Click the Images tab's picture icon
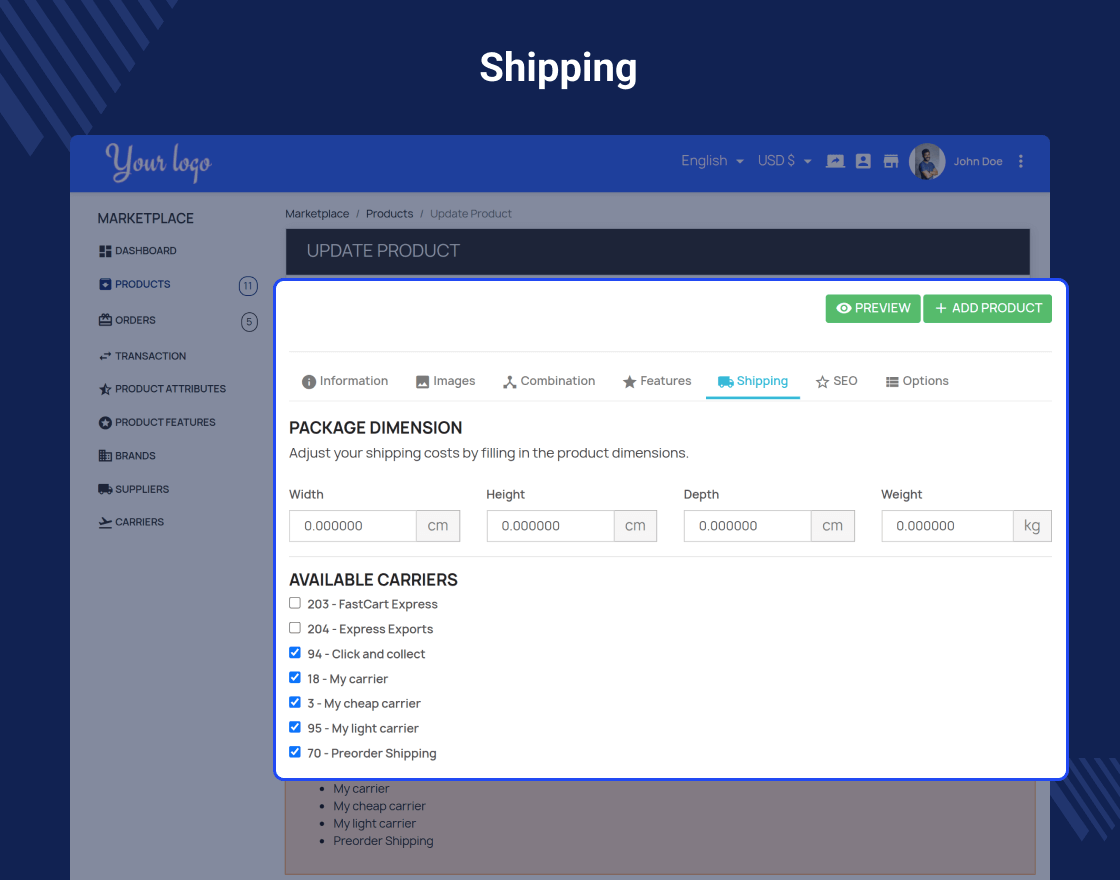Image resolution: width=1120 pixels, height=880 pixels. (x=422, y=382)
